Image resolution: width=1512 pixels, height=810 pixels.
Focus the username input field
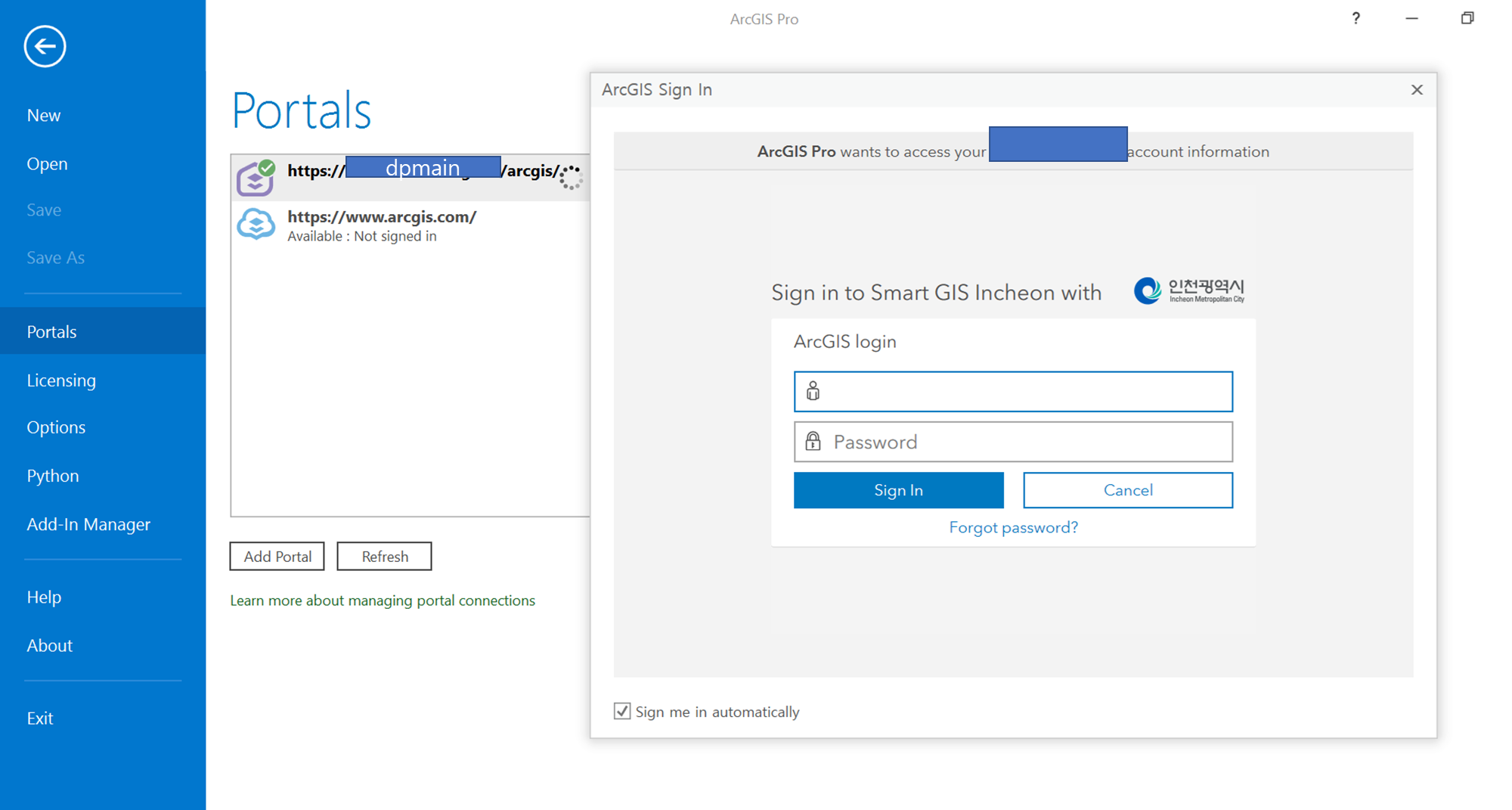coord(1013,391)
